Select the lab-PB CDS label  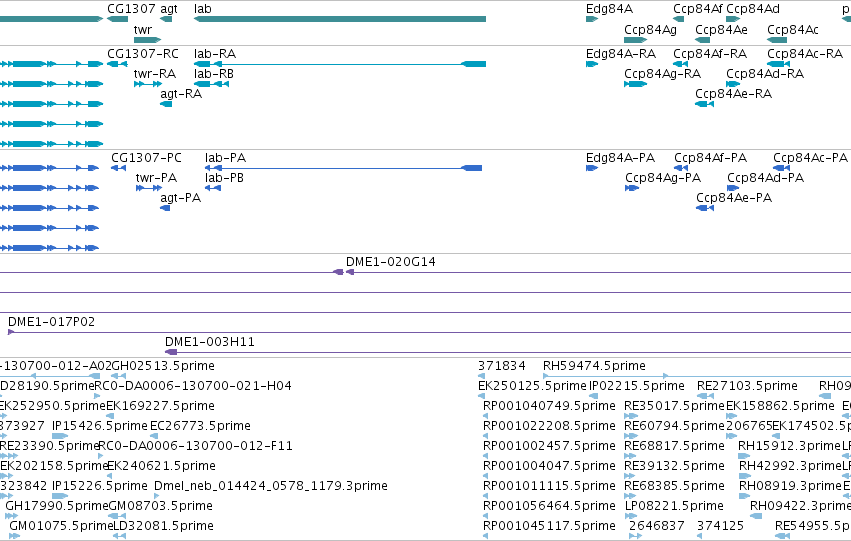point(224,178)
